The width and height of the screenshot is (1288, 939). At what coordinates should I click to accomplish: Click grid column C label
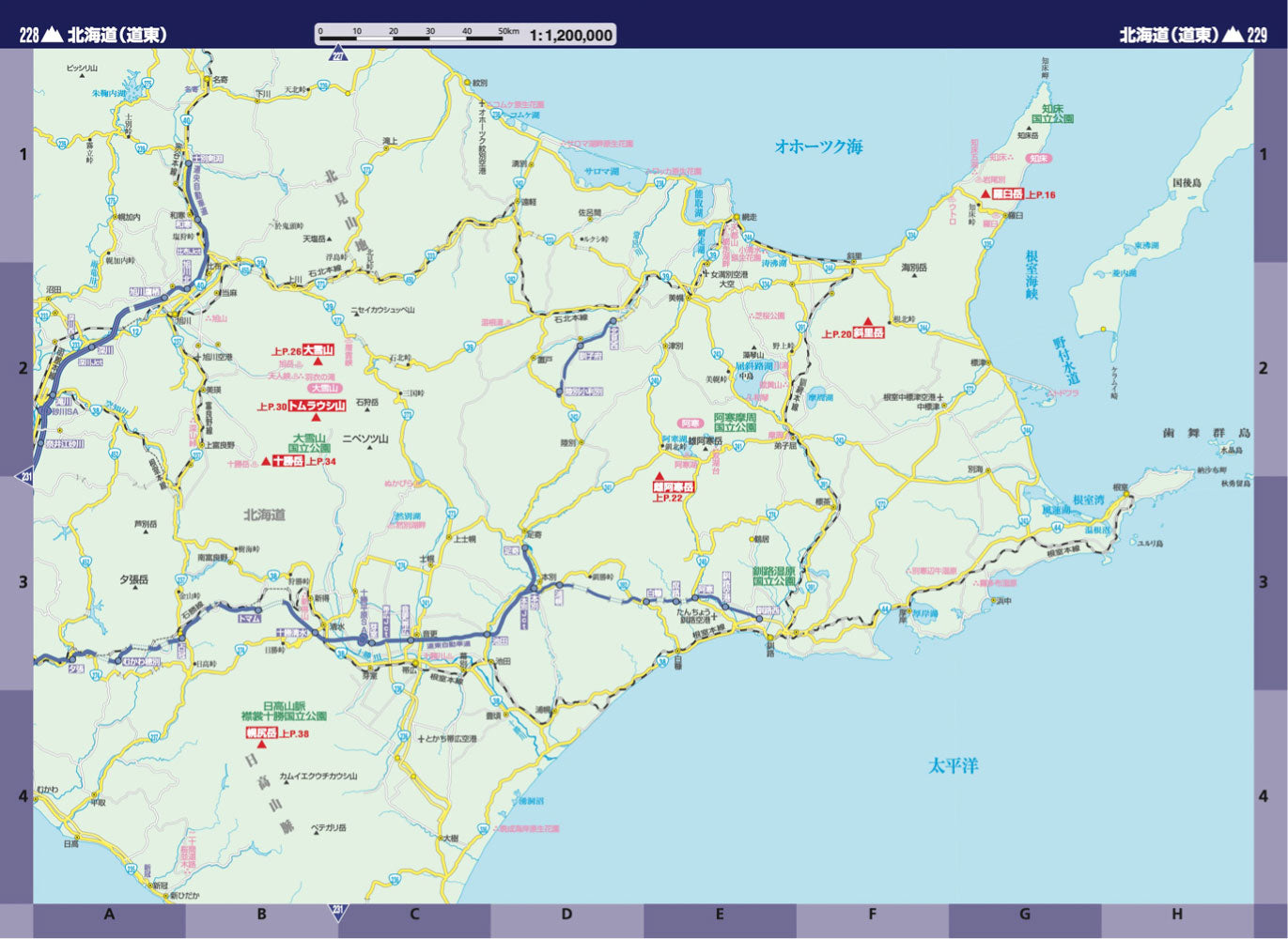[x=414, y=915]
